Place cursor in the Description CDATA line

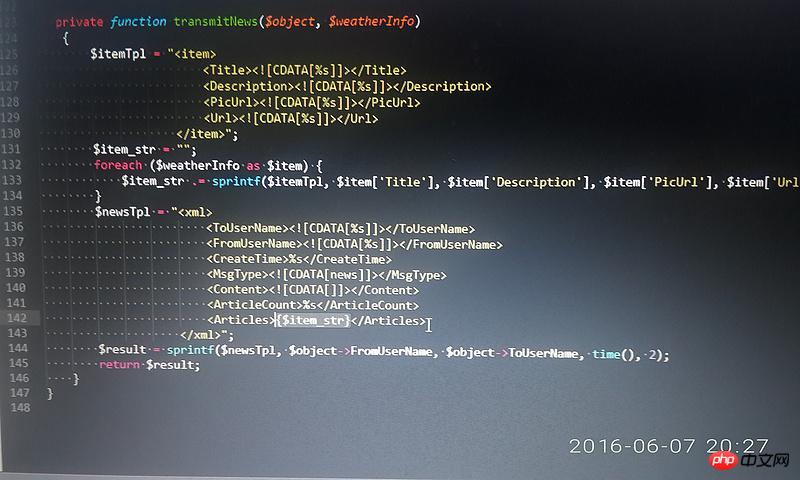click(x=347, y=86)
